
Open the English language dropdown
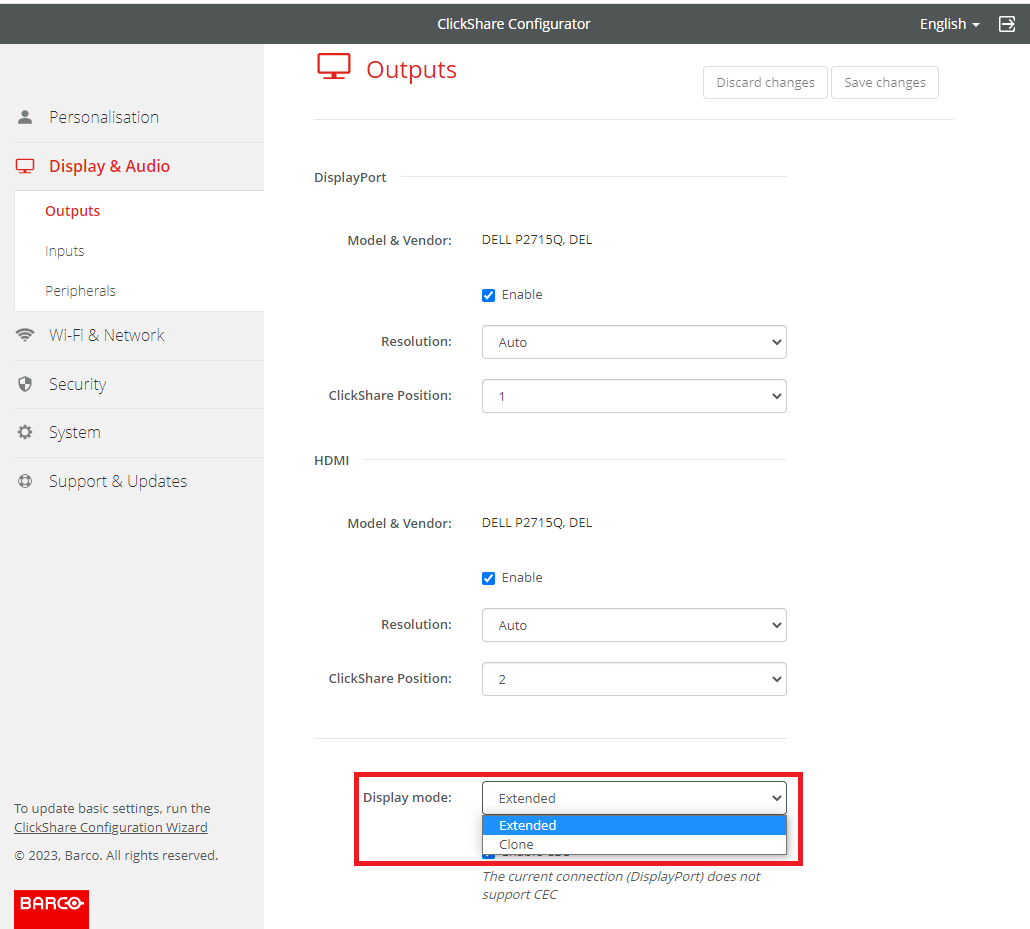949,24
